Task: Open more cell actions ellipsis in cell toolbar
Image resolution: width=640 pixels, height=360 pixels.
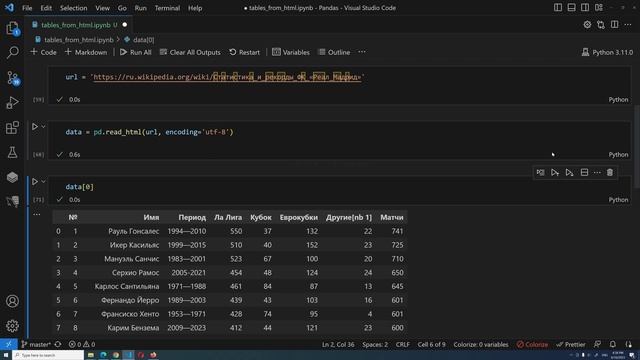Action: tap(597, 172)
